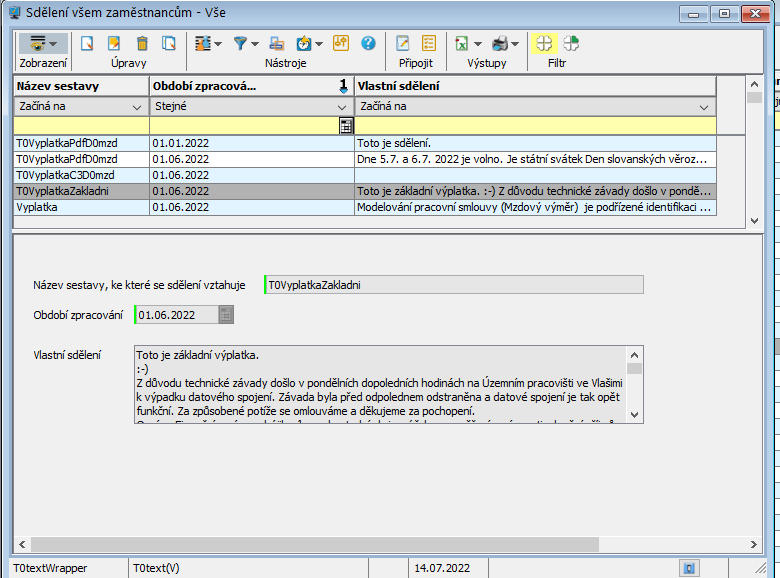Click the checklist icon in Připojit group

[x=429, y=44]
